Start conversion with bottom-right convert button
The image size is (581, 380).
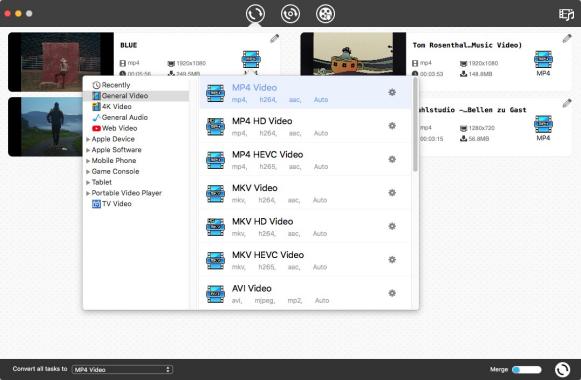[562, 369]
